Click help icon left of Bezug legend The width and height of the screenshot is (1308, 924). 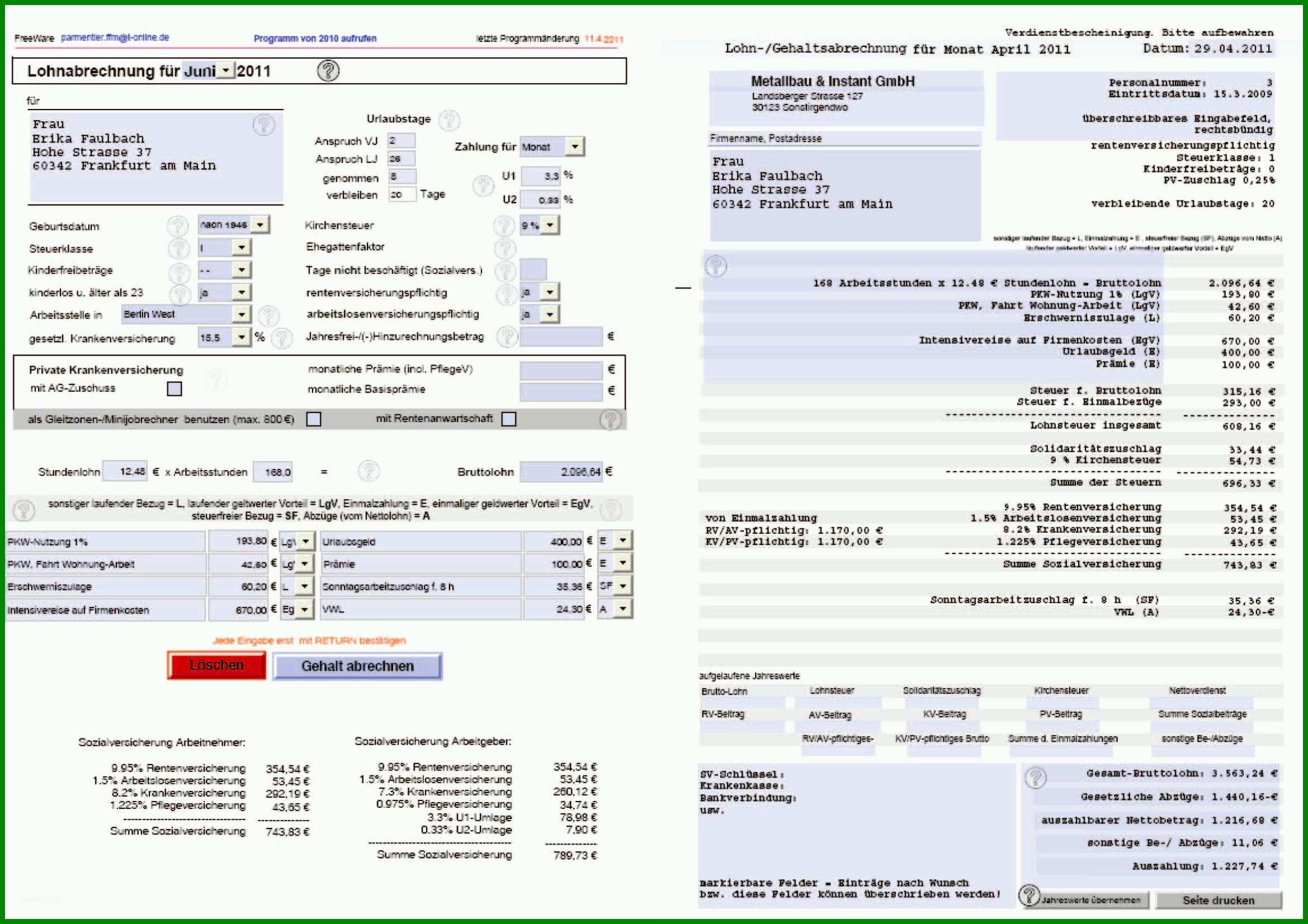click(x=23, y=510)
